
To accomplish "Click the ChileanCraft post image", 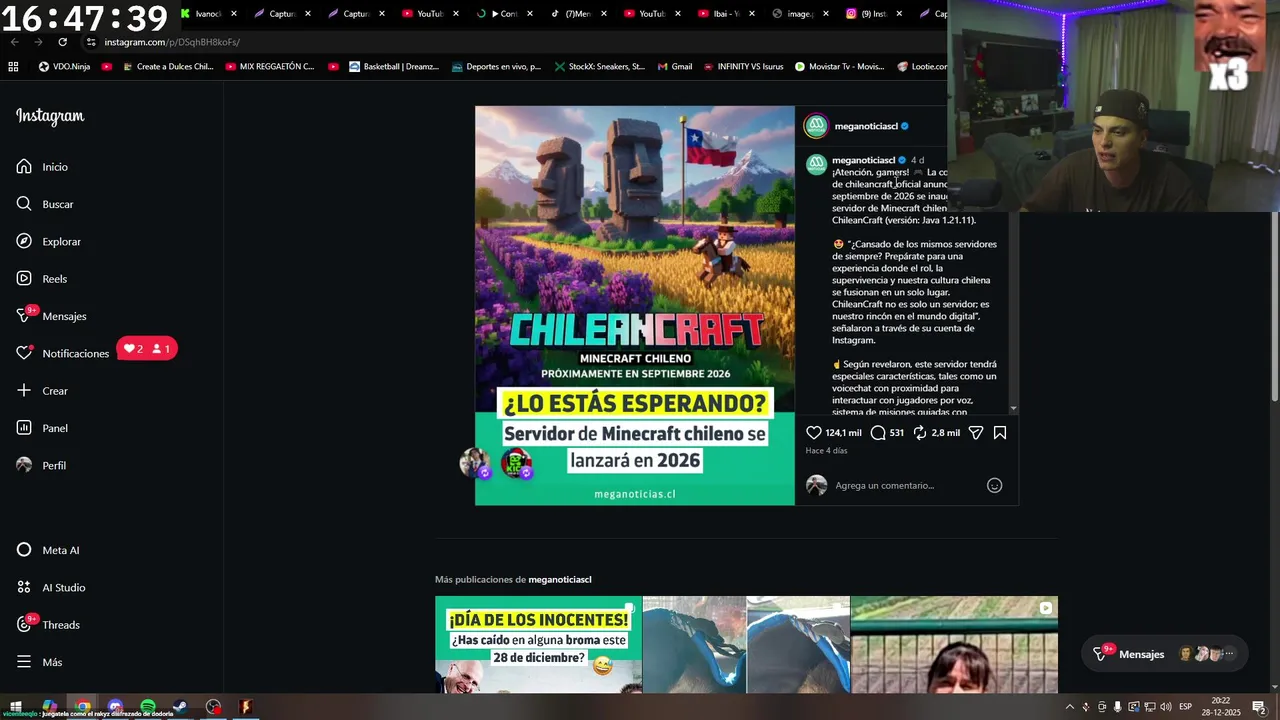I will tap(635, 305).
